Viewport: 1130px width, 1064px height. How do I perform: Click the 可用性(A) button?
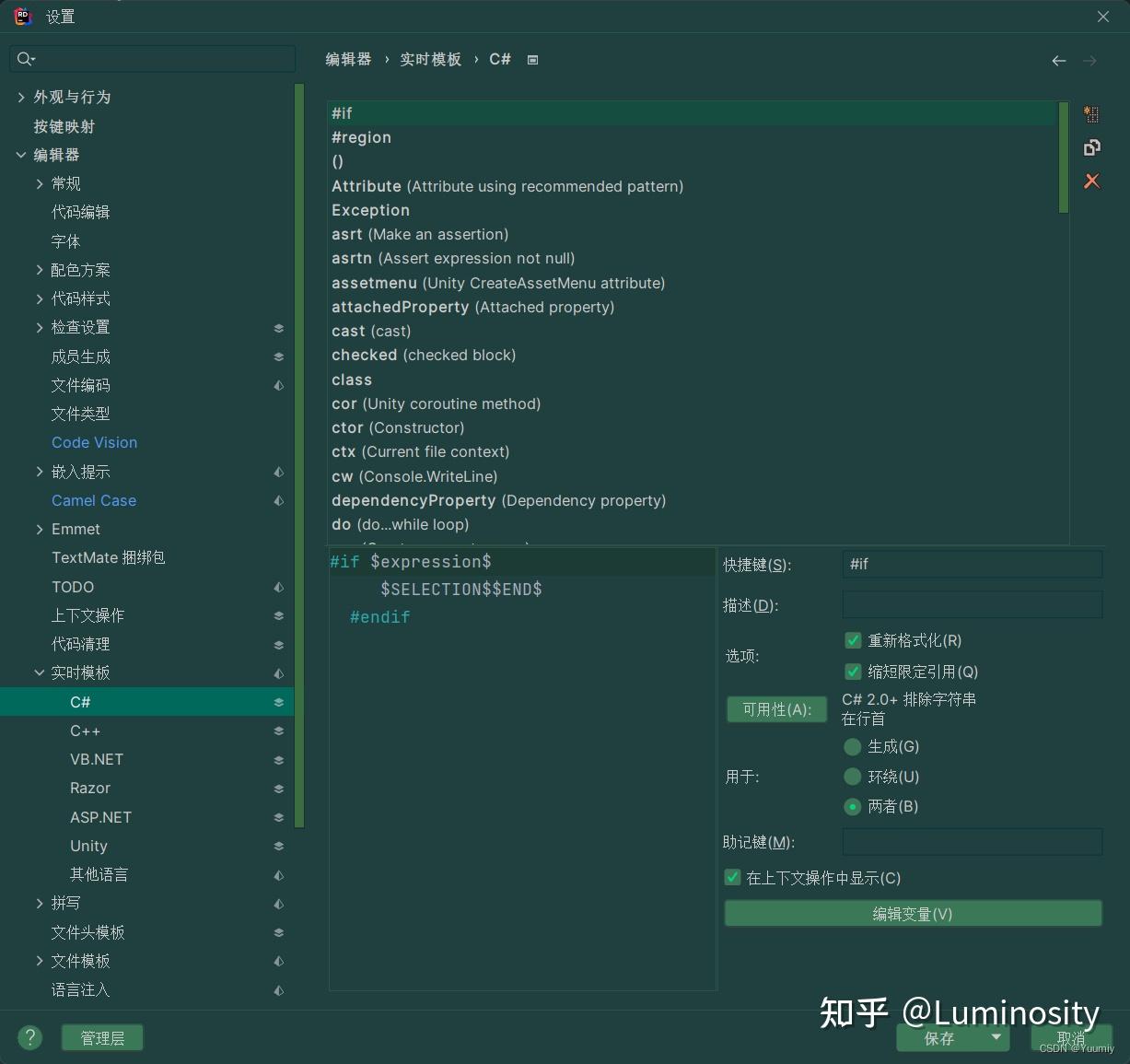pyautogui.click(x=776, y=709)
